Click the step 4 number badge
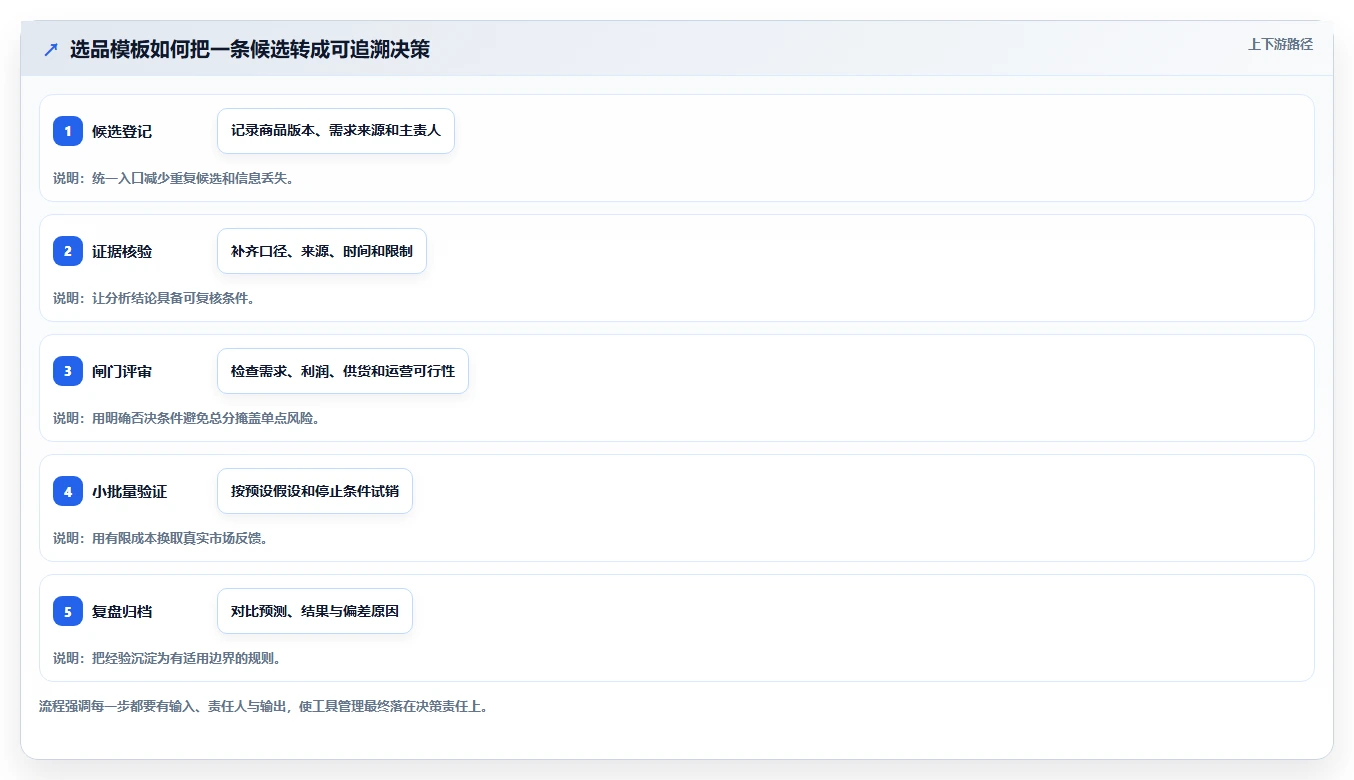This screenshot has height=780, width=1354. pyautogui.click(x=68, y=491)
